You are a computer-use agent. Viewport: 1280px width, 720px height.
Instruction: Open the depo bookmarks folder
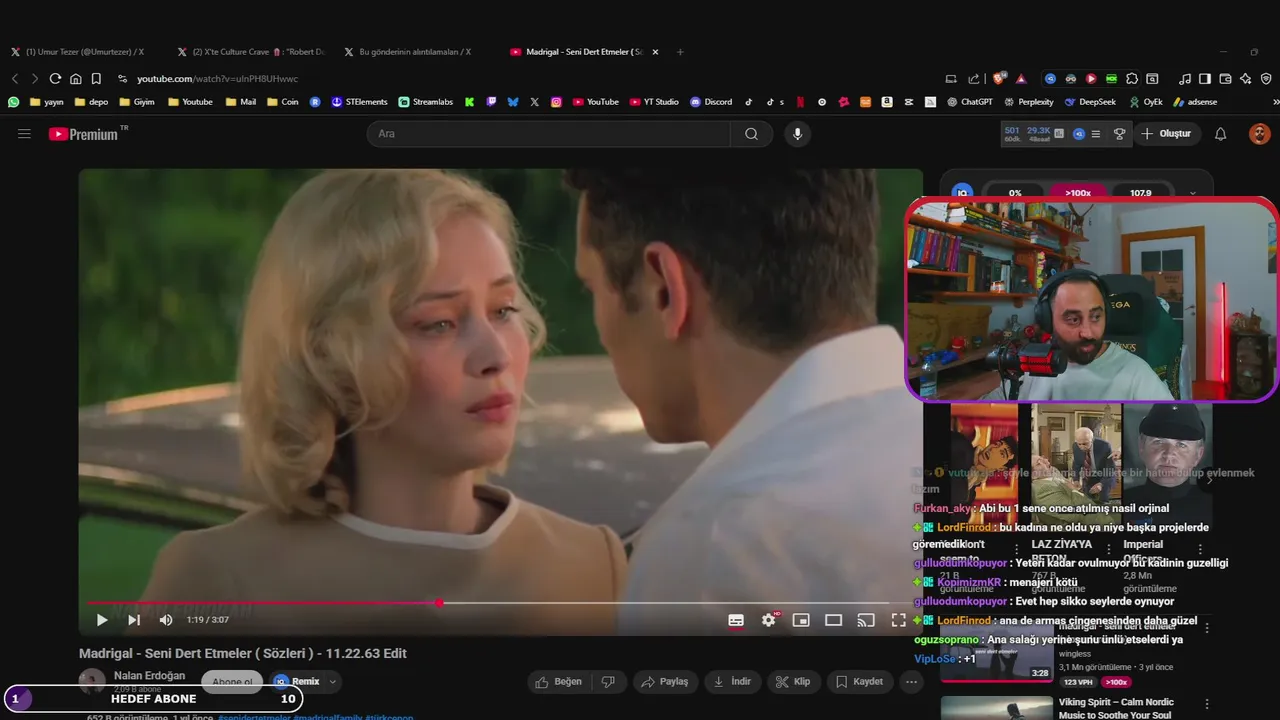coord(91,102)
